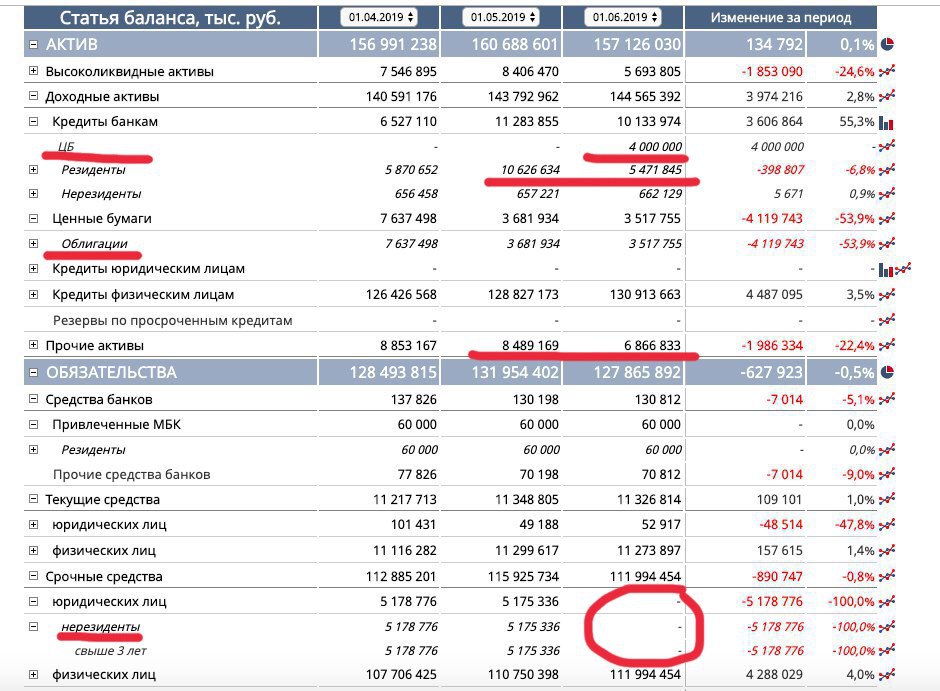Click the value 130 913 663
The width and height of the screenshot is (940, 691).
tap(645, 294)
